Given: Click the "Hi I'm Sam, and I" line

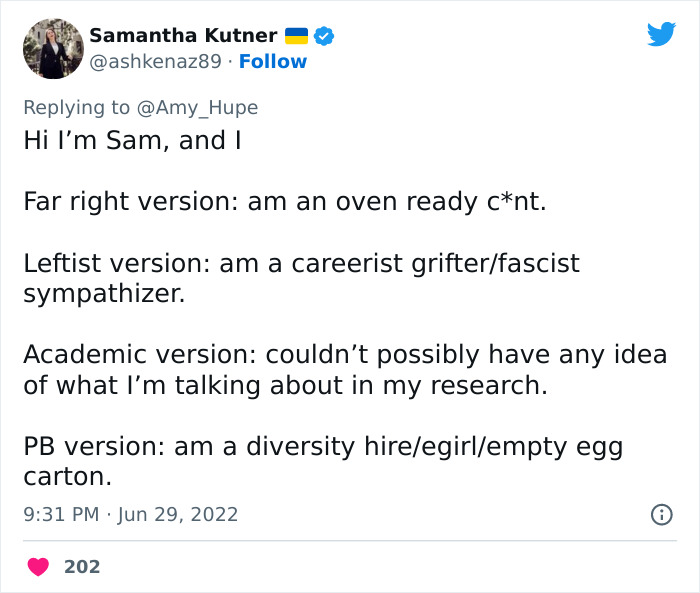Looking at the screenshot, I should tap(132, 141).
